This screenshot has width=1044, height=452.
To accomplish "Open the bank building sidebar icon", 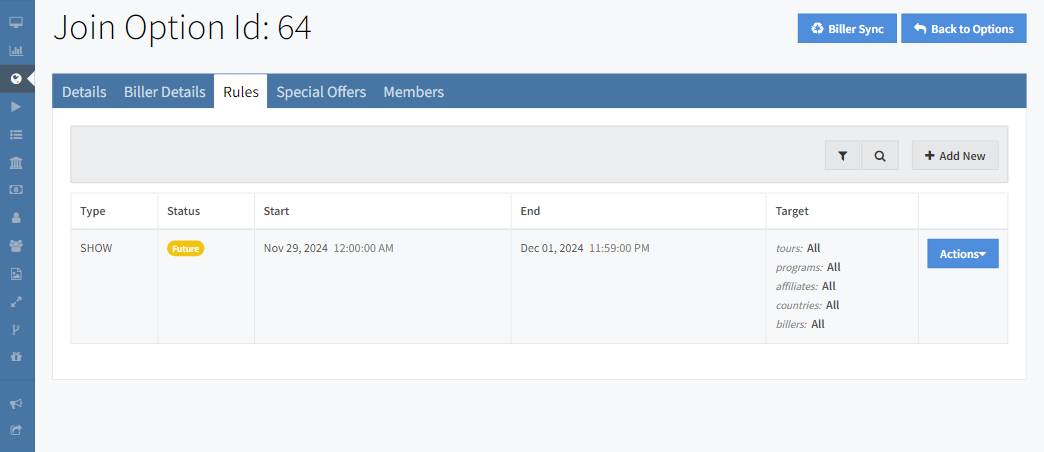I will tap(16, 162).
